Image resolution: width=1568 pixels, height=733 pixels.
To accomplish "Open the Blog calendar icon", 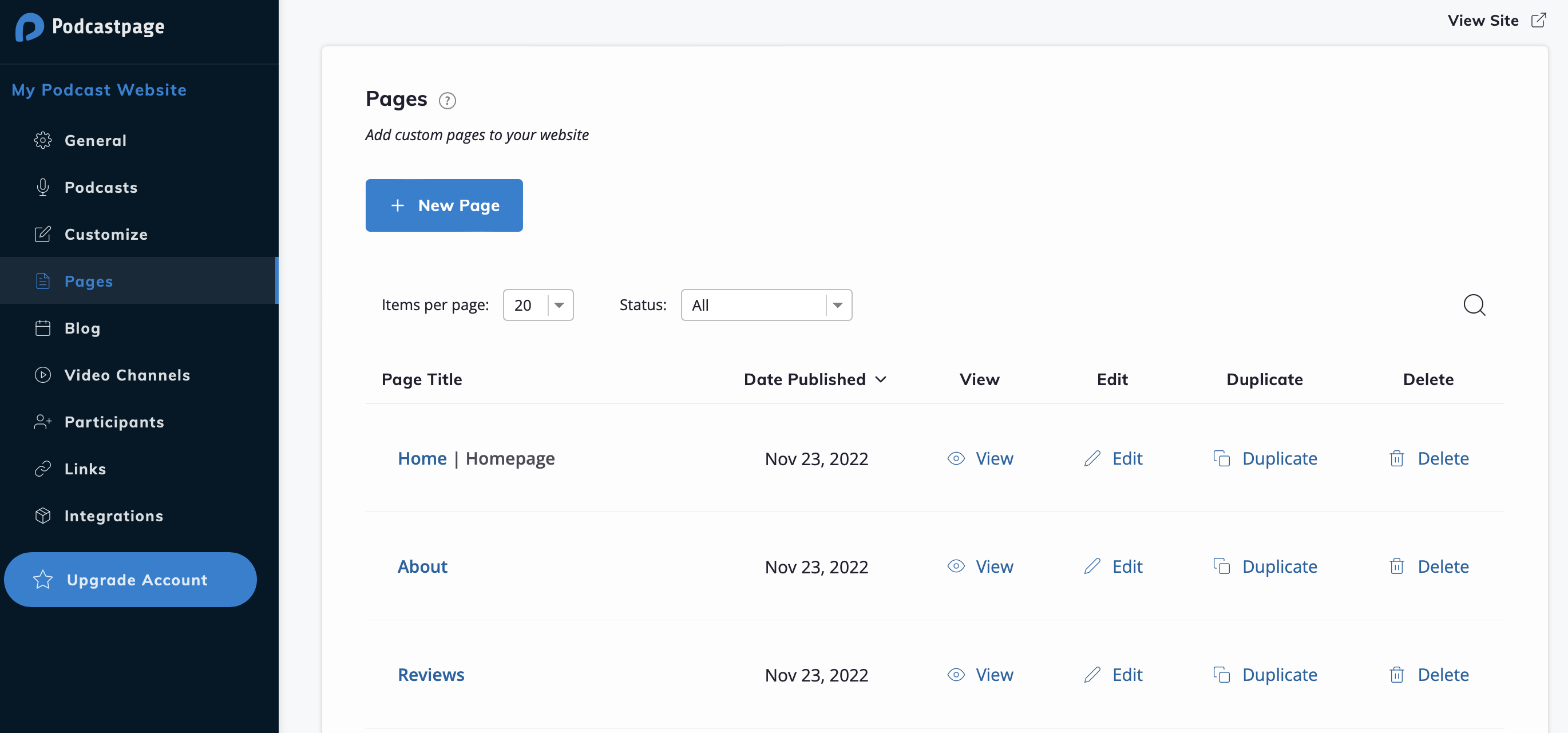I will [x=42, y=327].
